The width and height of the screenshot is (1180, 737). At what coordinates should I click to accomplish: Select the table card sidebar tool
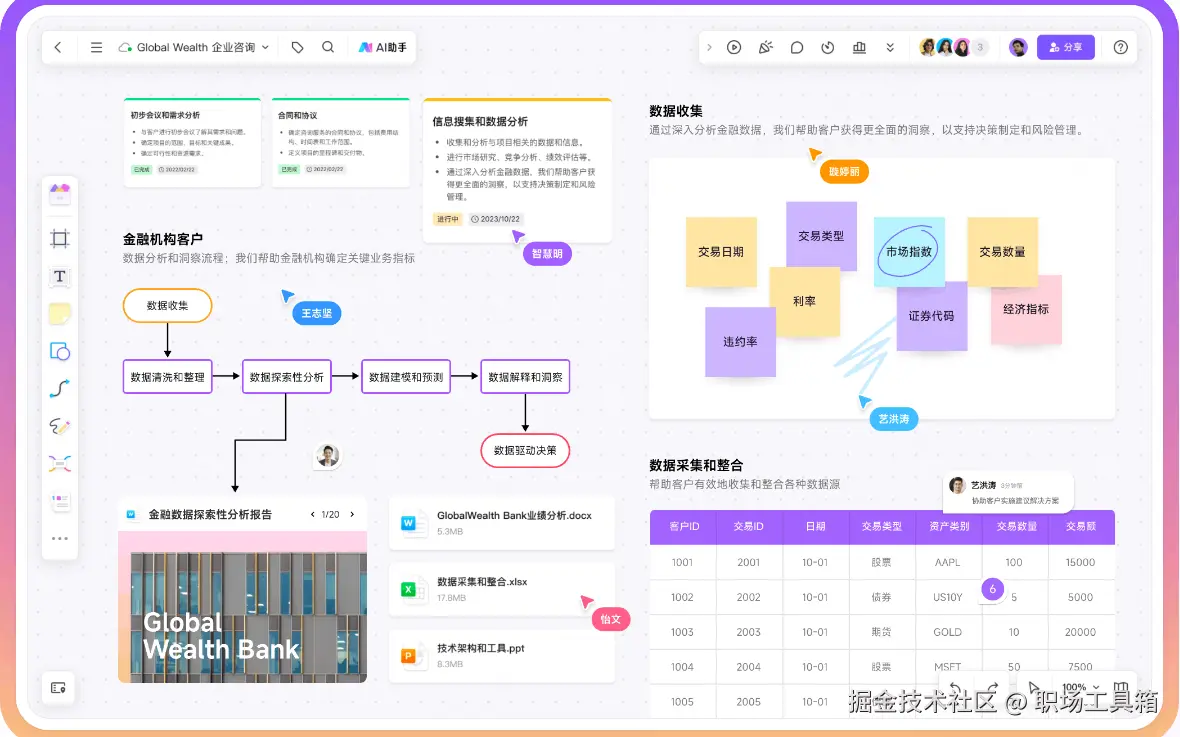pos(59,501)
